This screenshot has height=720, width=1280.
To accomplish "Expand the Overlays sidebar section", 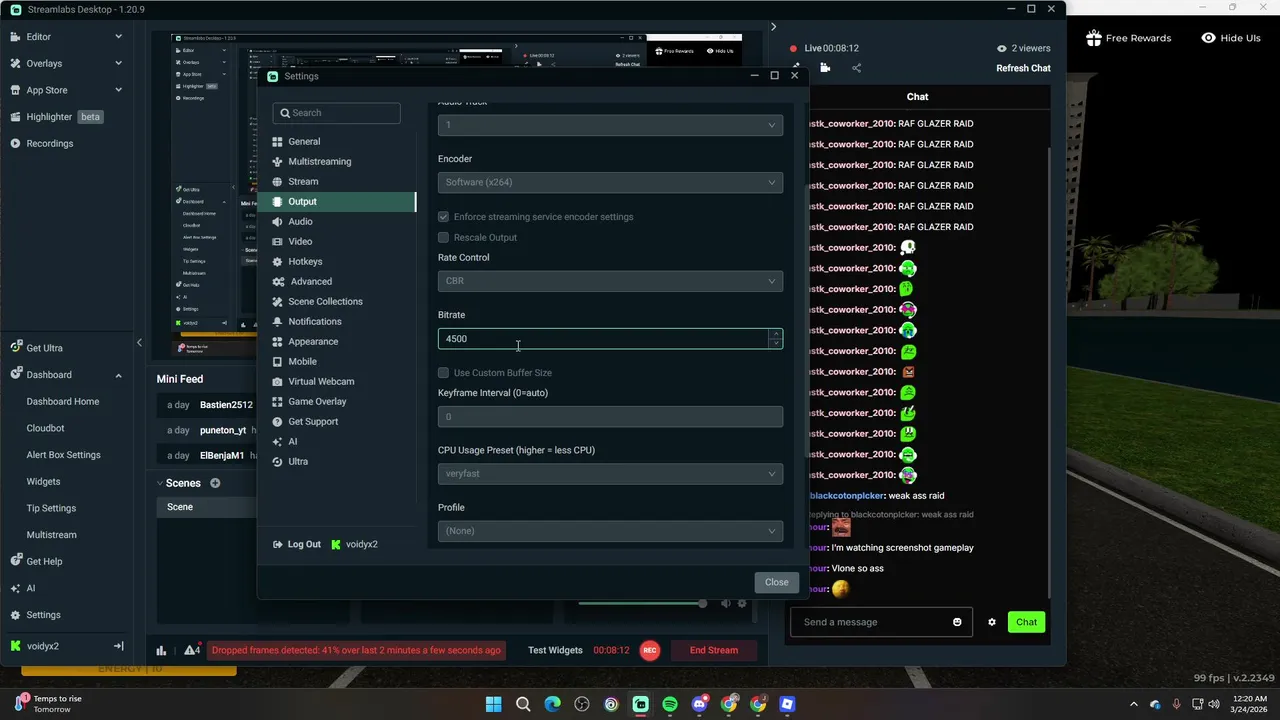I will (118, 63).
